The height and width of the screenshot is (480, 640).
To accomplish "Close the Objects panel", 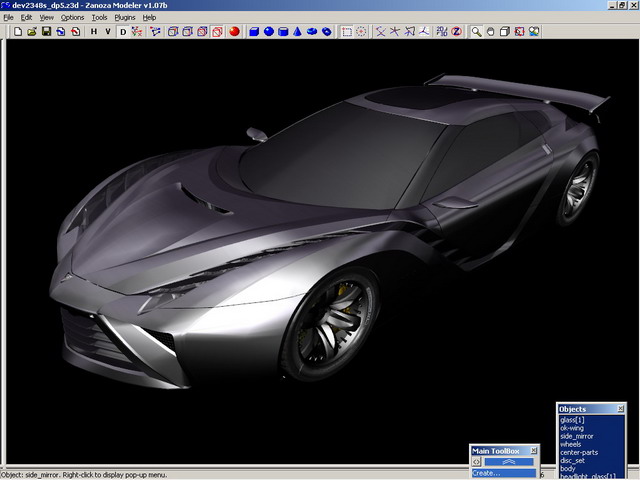I will [x=620, y=409].
